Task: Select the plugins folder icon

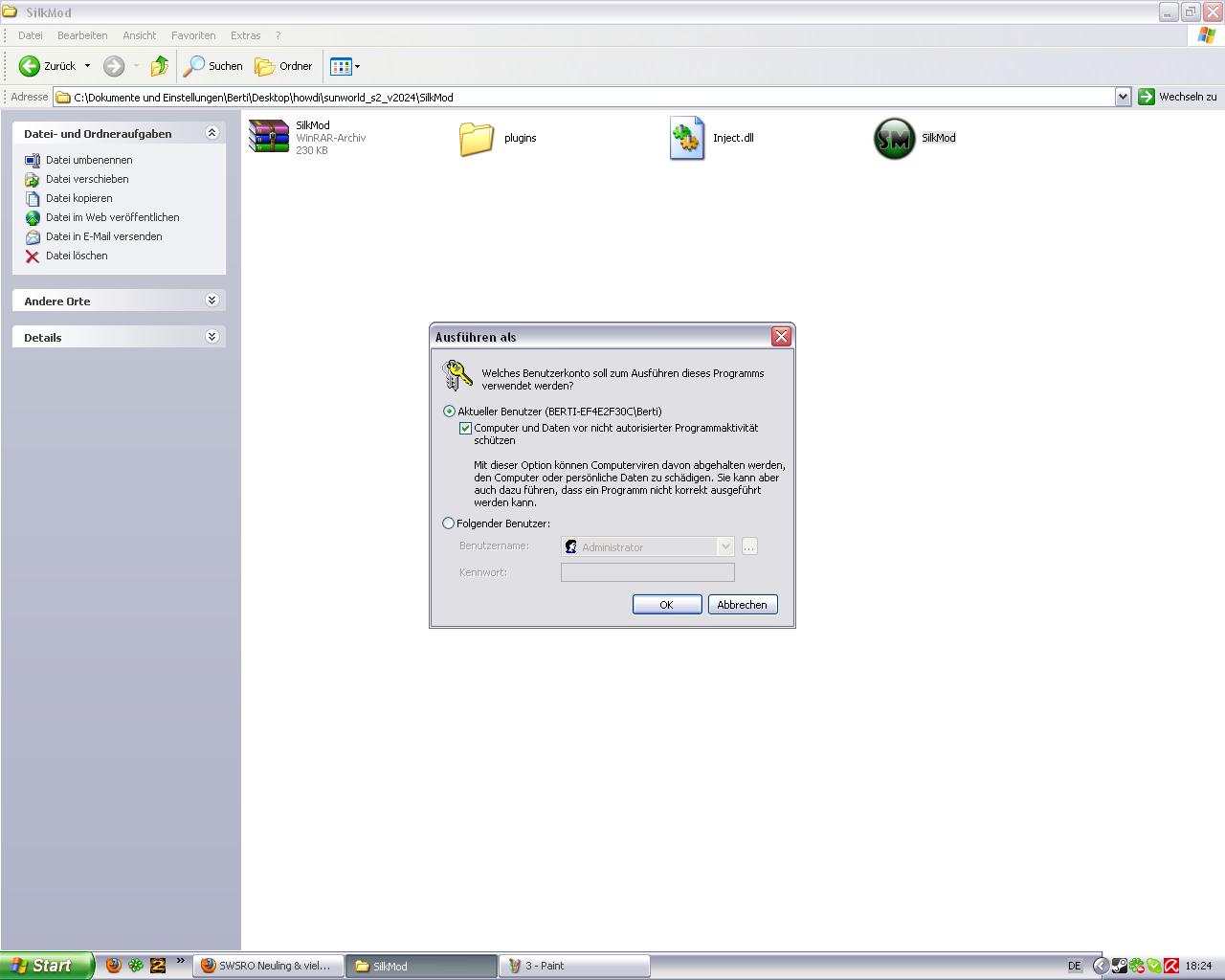Action: (x=476, y=139)
